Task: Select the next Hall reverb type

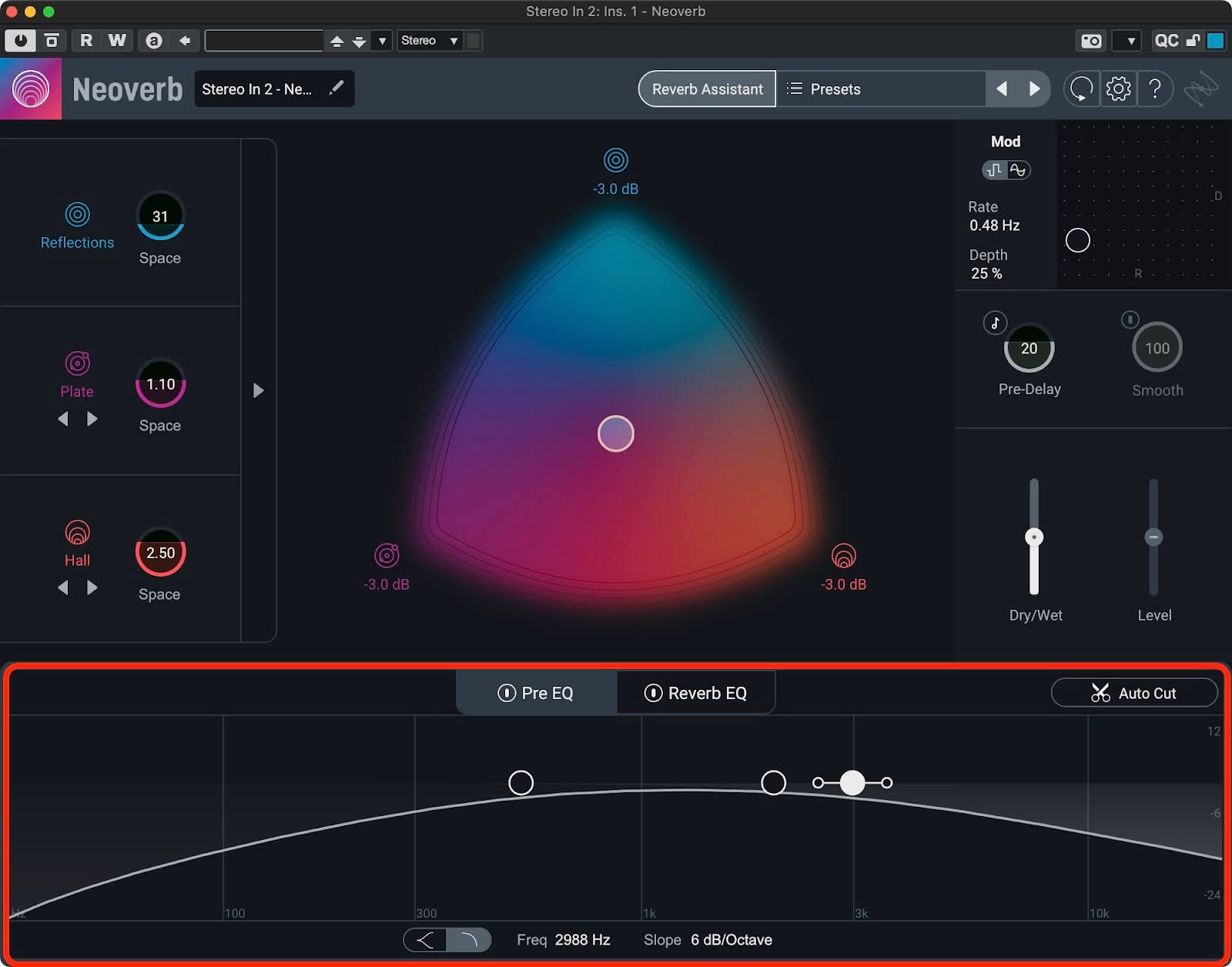Action: click(92, 587)
